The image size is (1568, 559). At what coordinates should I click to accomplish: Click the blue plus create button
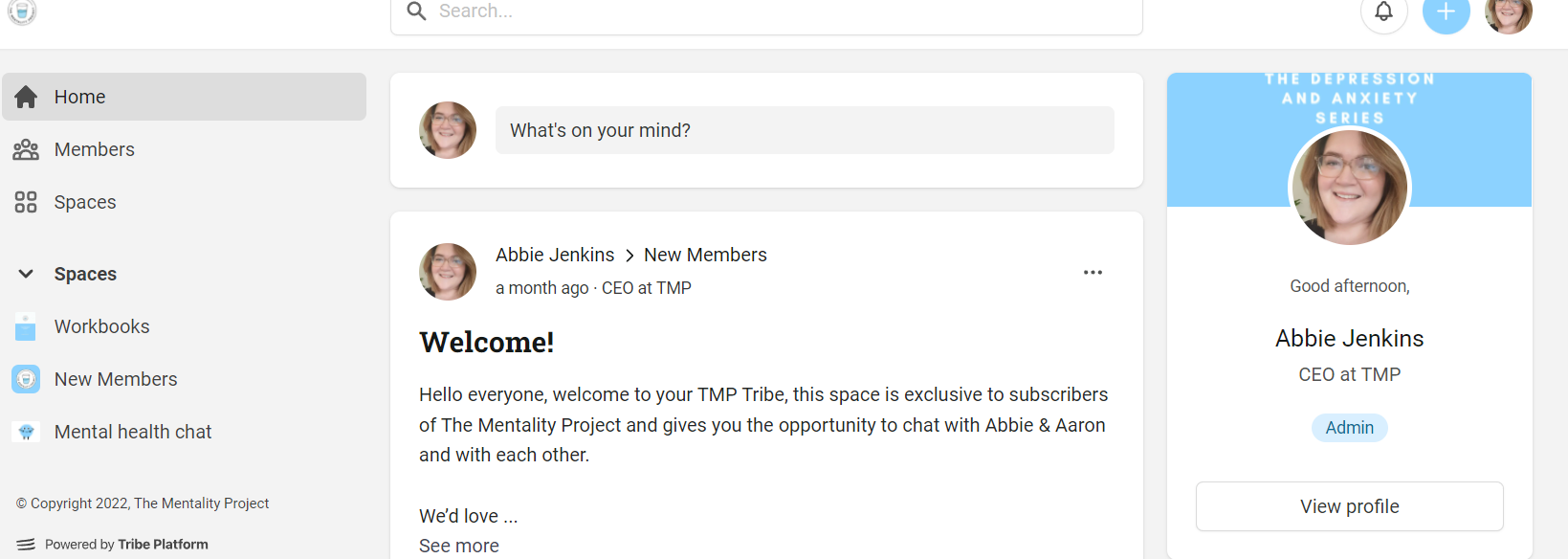(x=1446, y=11)
